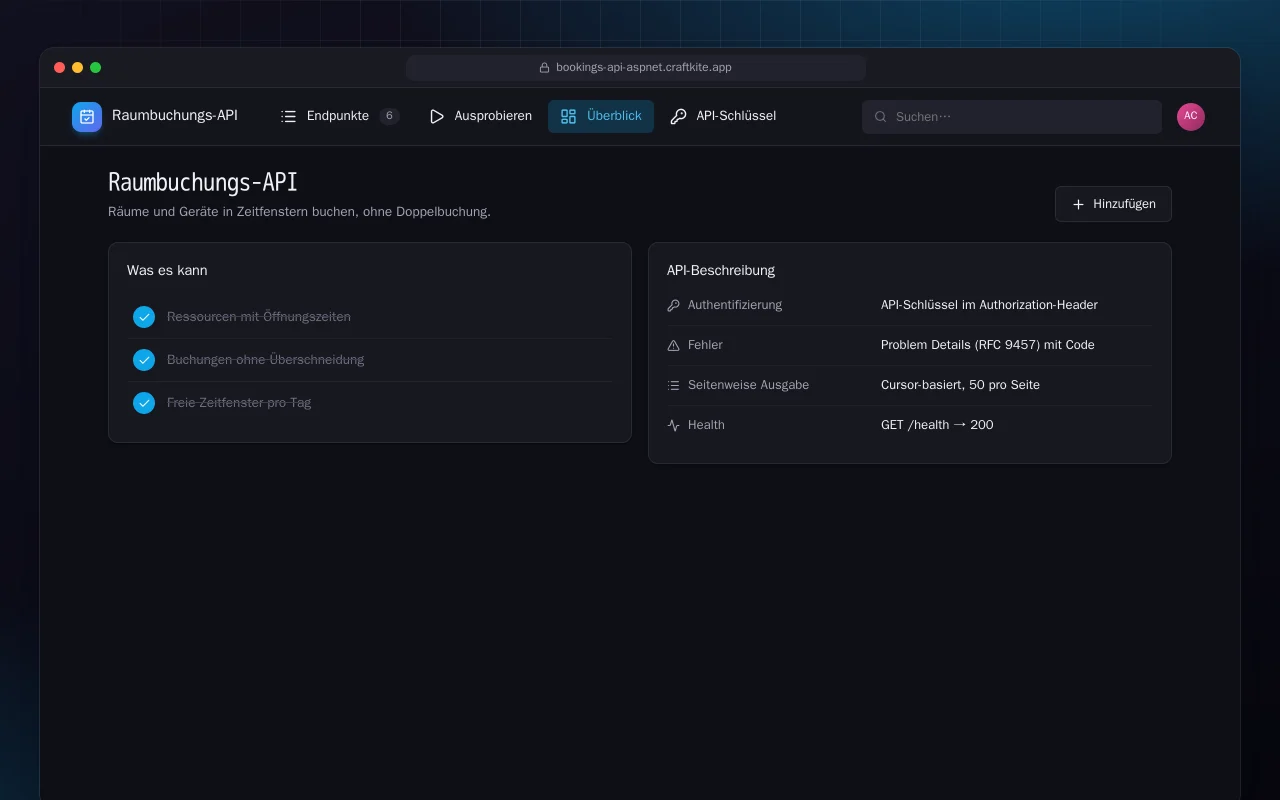Click the Authentifizierung label
The image size is (1280, 800).
735,305
